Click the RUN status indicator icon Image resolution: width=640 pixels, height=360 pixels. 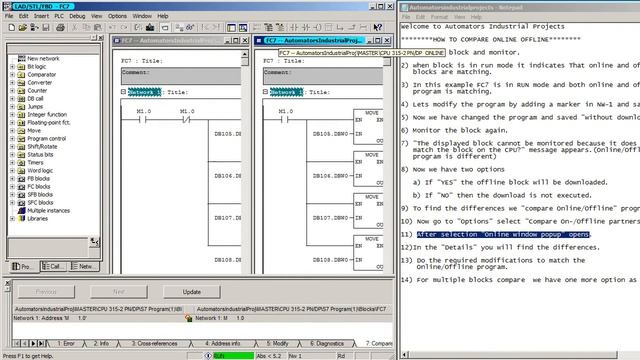pos(208,356)
